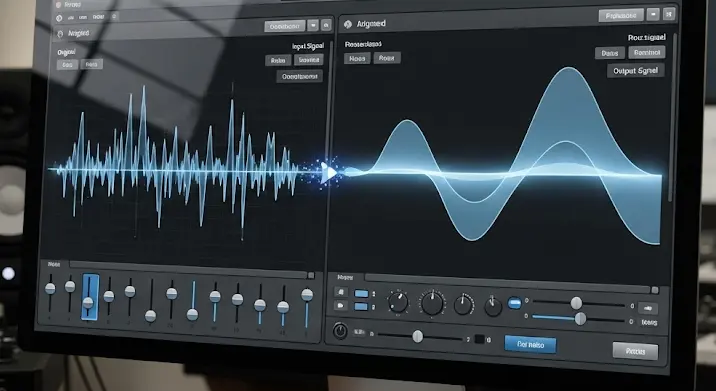Click the Output Signal button
The height and width of the screenshot is (391, 716).
[x=635, y=71]
